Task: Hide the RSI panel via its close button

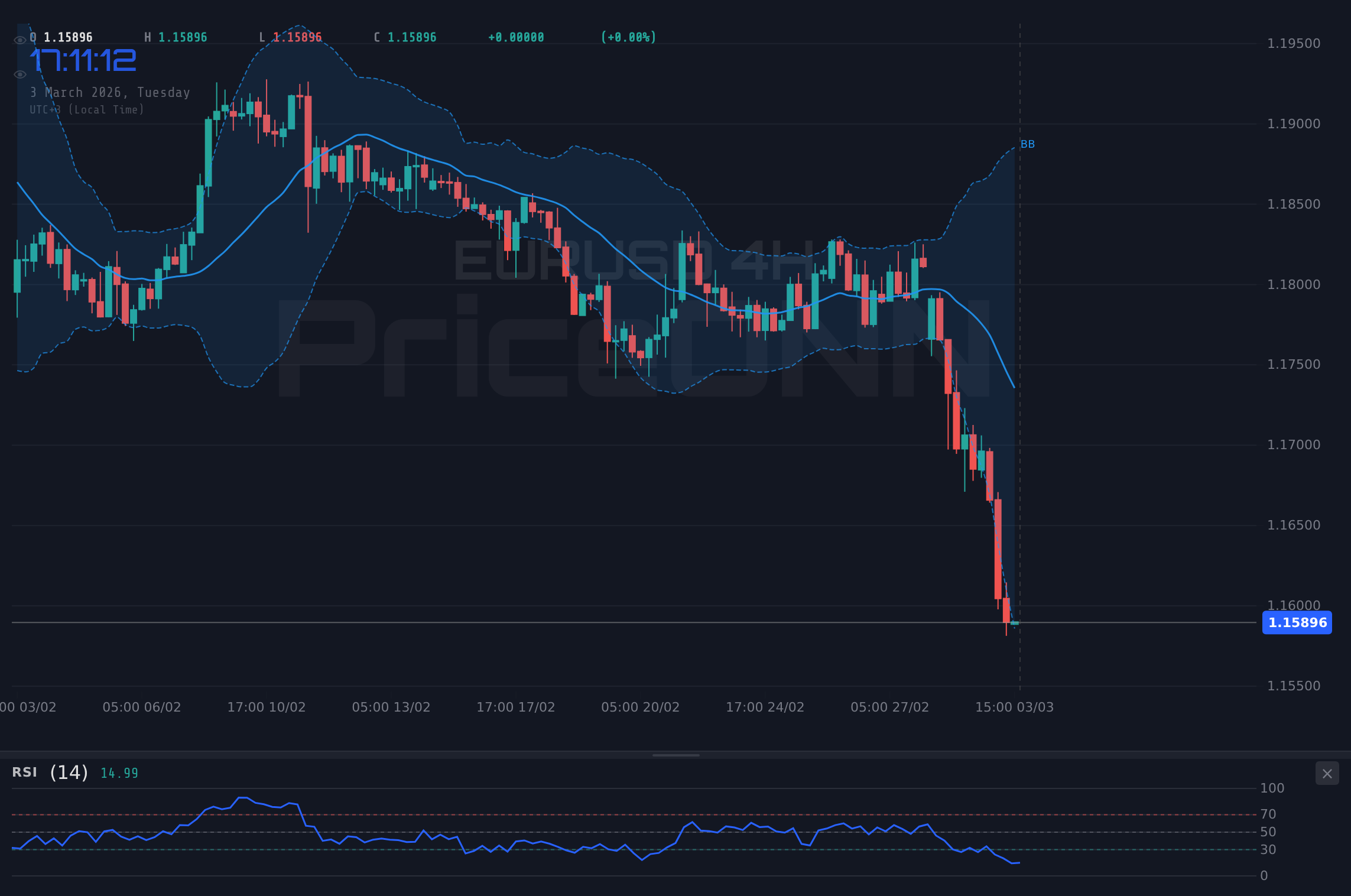Action: [1327, 773]
